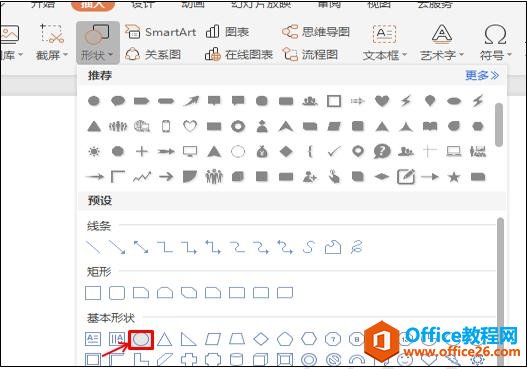
Task: Select the frame shape in 基本形状
Action: click(93, 359)
